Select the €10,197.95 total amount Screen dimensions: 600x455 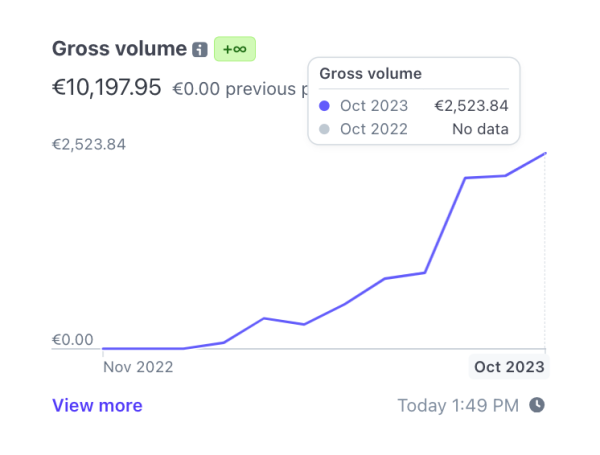click(x=106, y=87)
